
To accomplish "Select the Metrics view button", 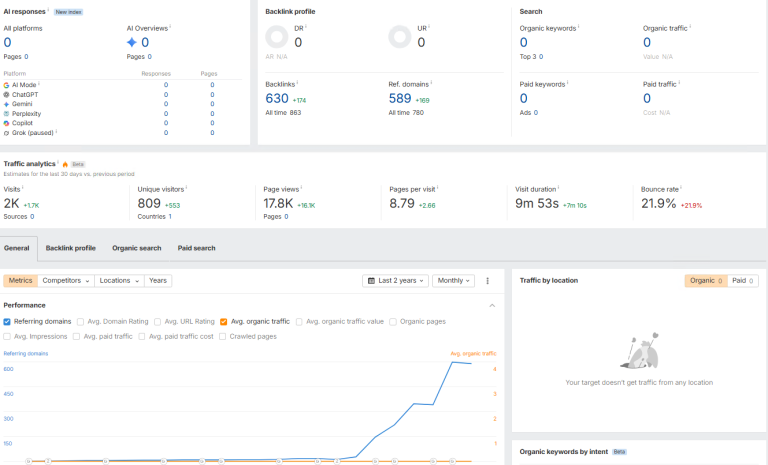I will pos(21,281).
